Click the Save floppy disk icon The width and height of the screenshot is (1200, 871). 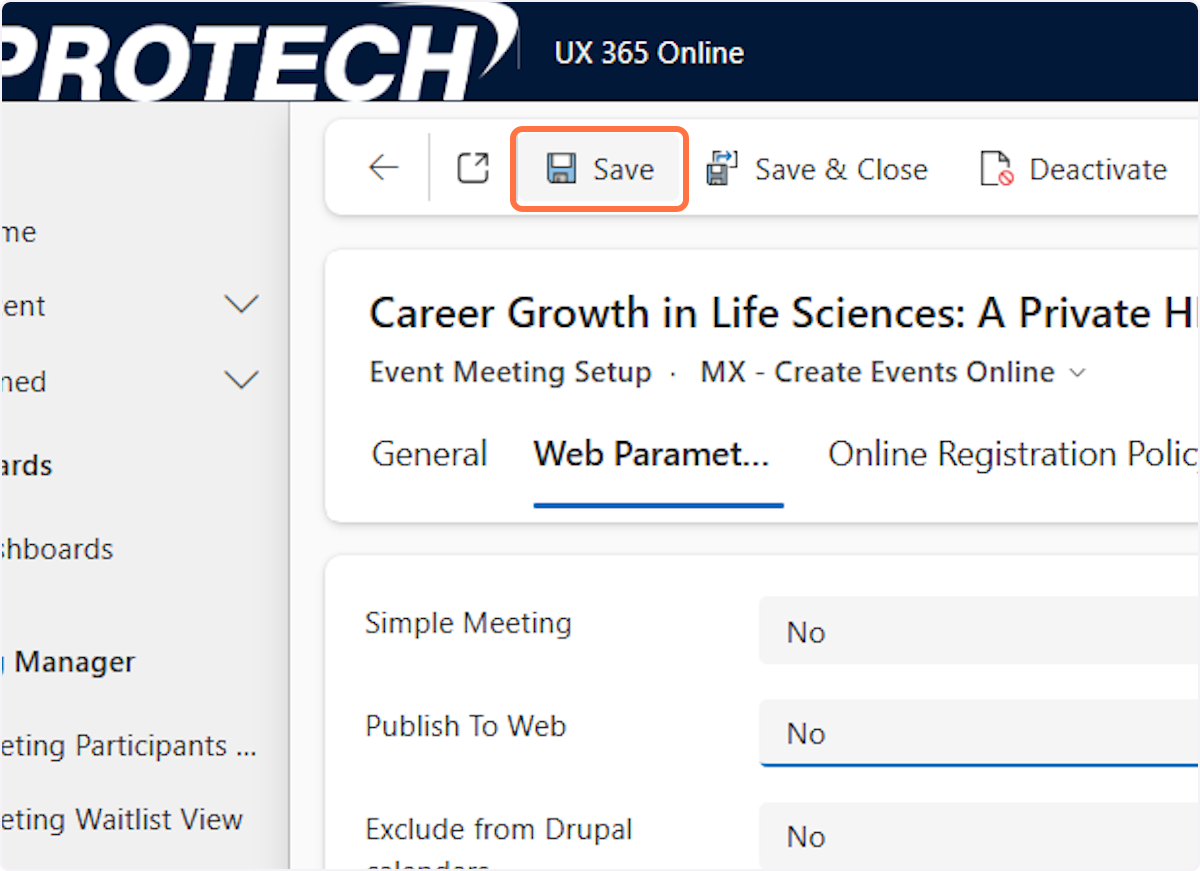coord(561,168)
